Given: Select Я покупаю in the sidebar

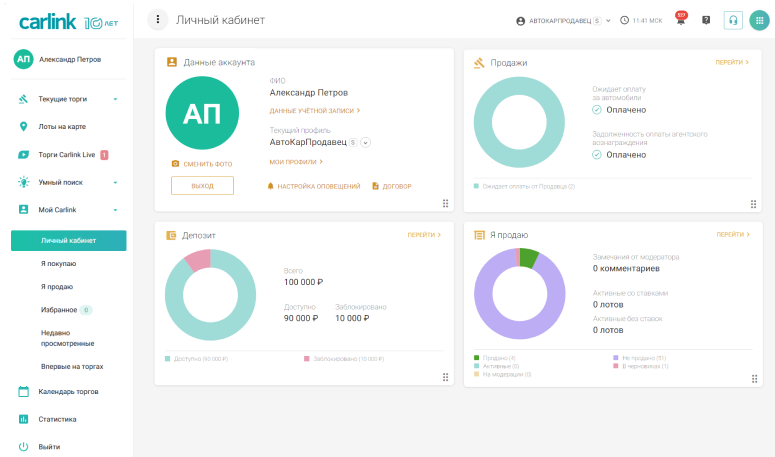Looking at the screenshot, I should (58, 264).
